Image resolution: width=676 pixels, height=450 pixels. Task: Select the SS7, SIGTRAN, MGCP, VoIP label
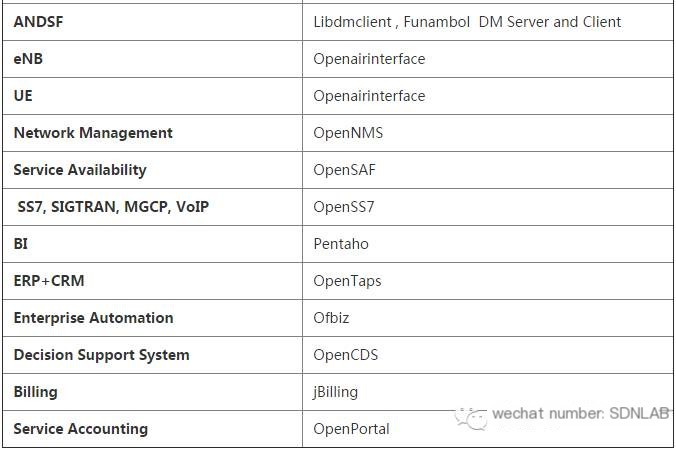click(x=113, y=207)
